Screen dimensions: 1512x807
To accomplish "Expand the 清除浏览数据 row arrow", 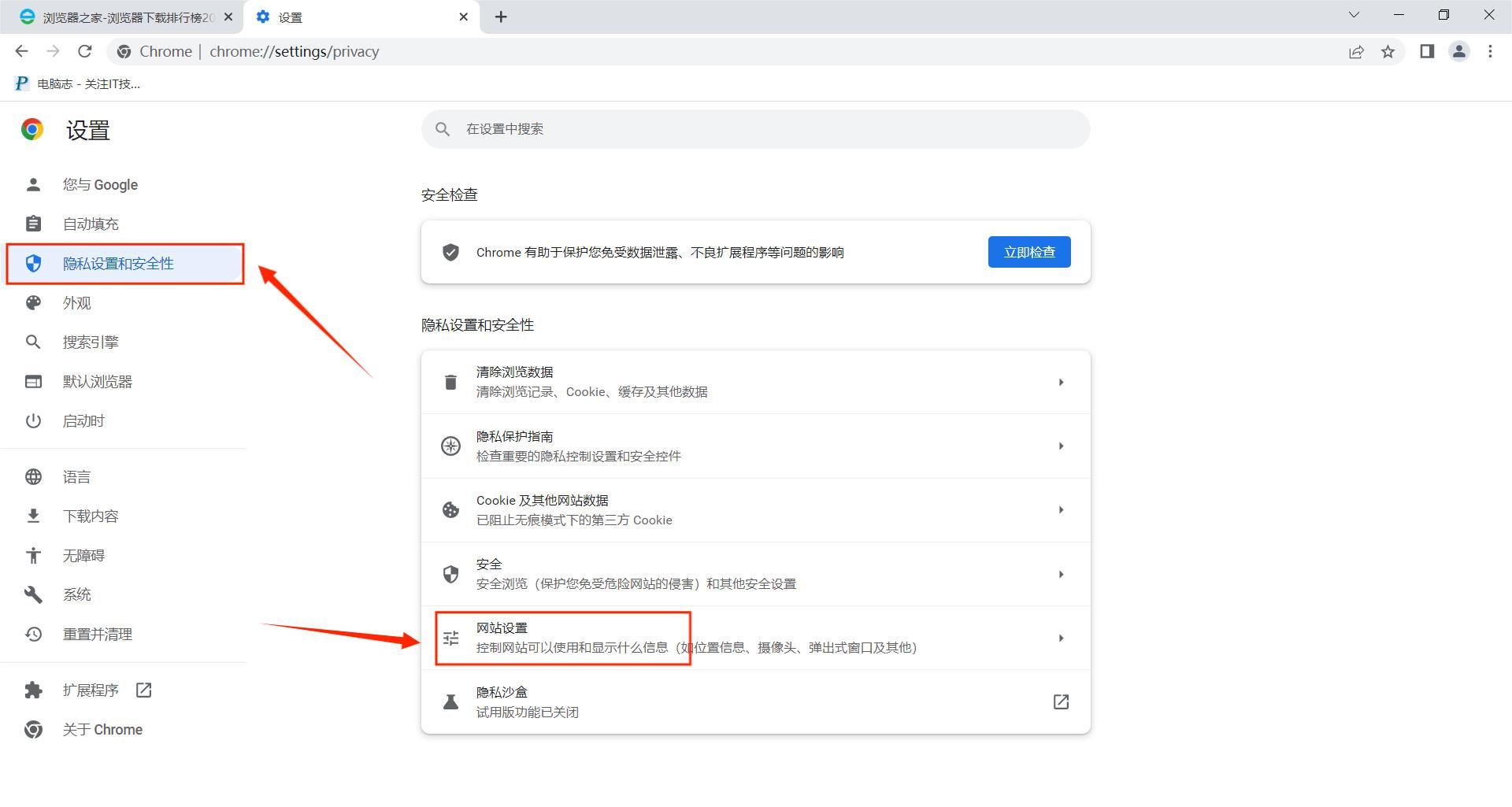I will (x=1061, y=382).
